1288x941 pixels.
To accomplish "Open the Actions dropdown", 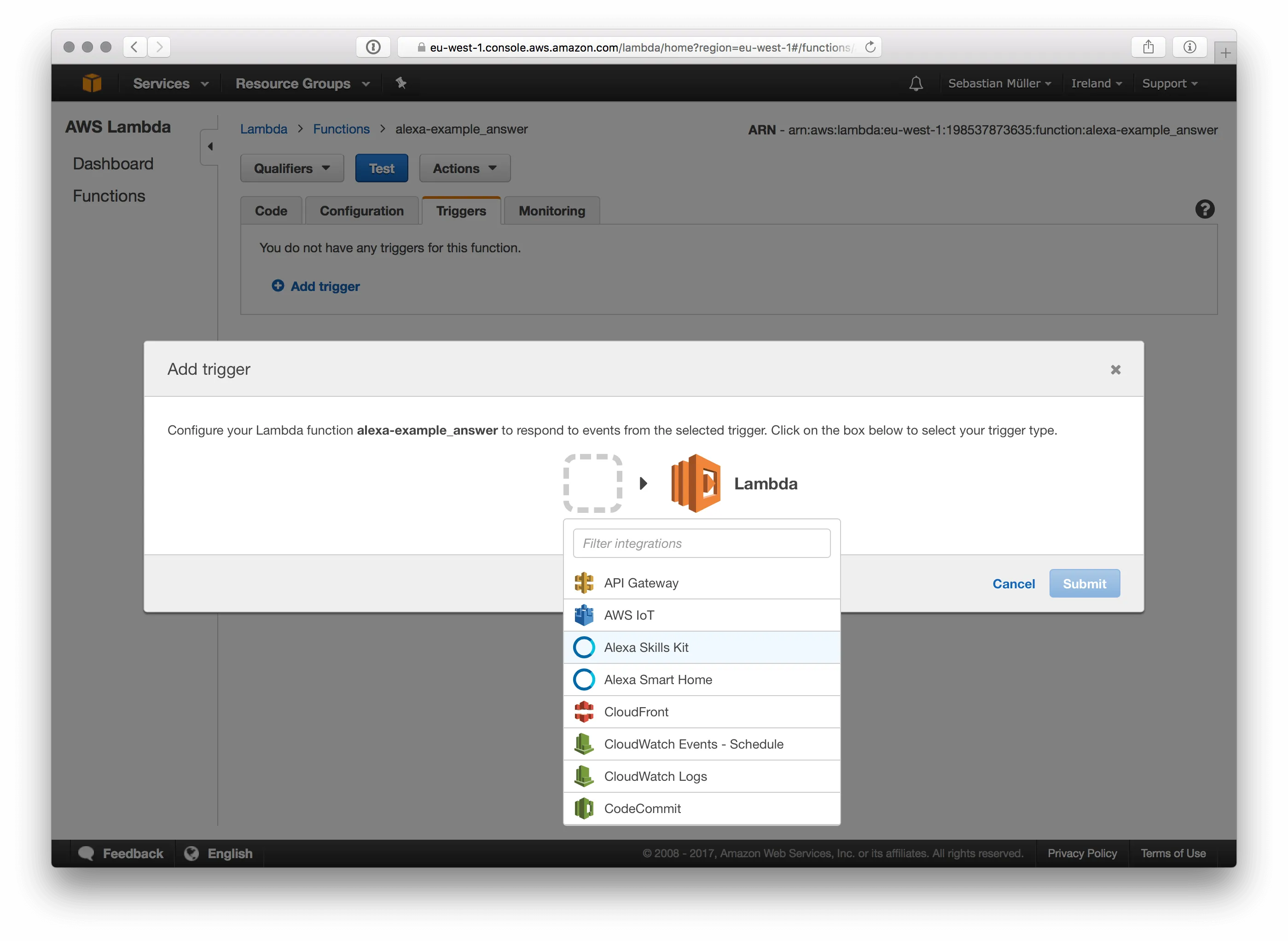I will pyautogui.click(x=464, y=168).
